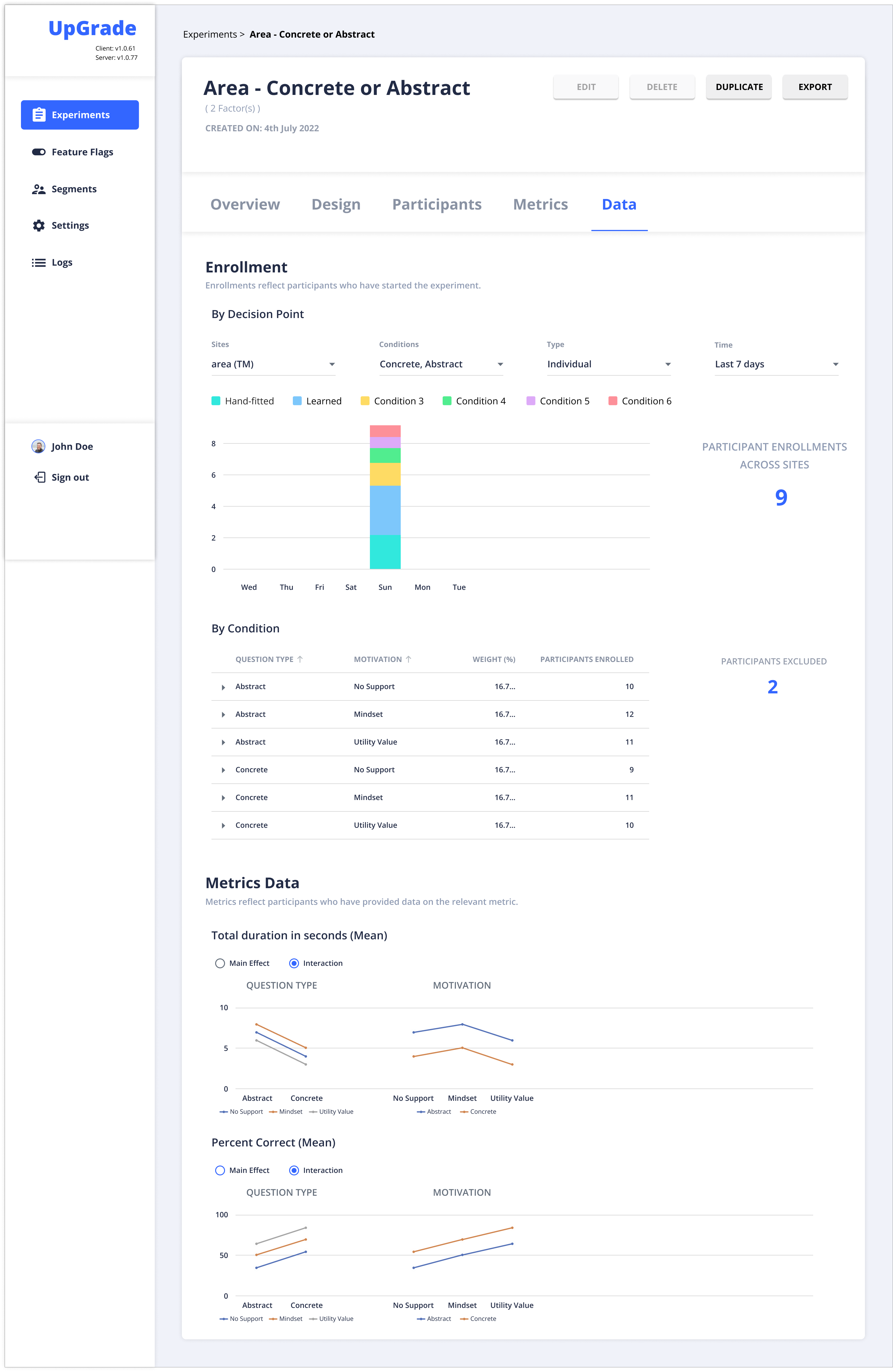This screenshot has width=893, height=1372.
Task: Duplicate this experiment
Action: 739,87
